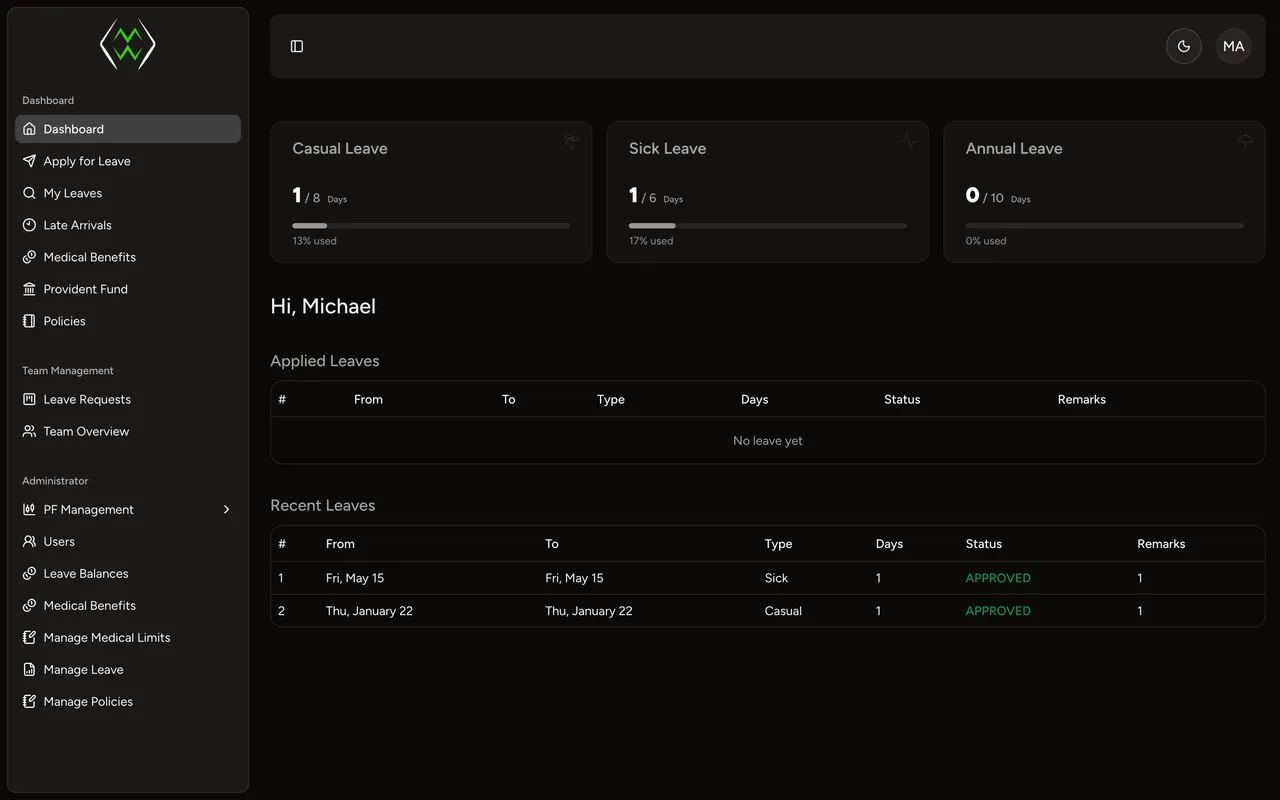This screenshot has width=1280, height=800.
Task: Click the chart icon beside PF Management
Action: pos(30,509)
